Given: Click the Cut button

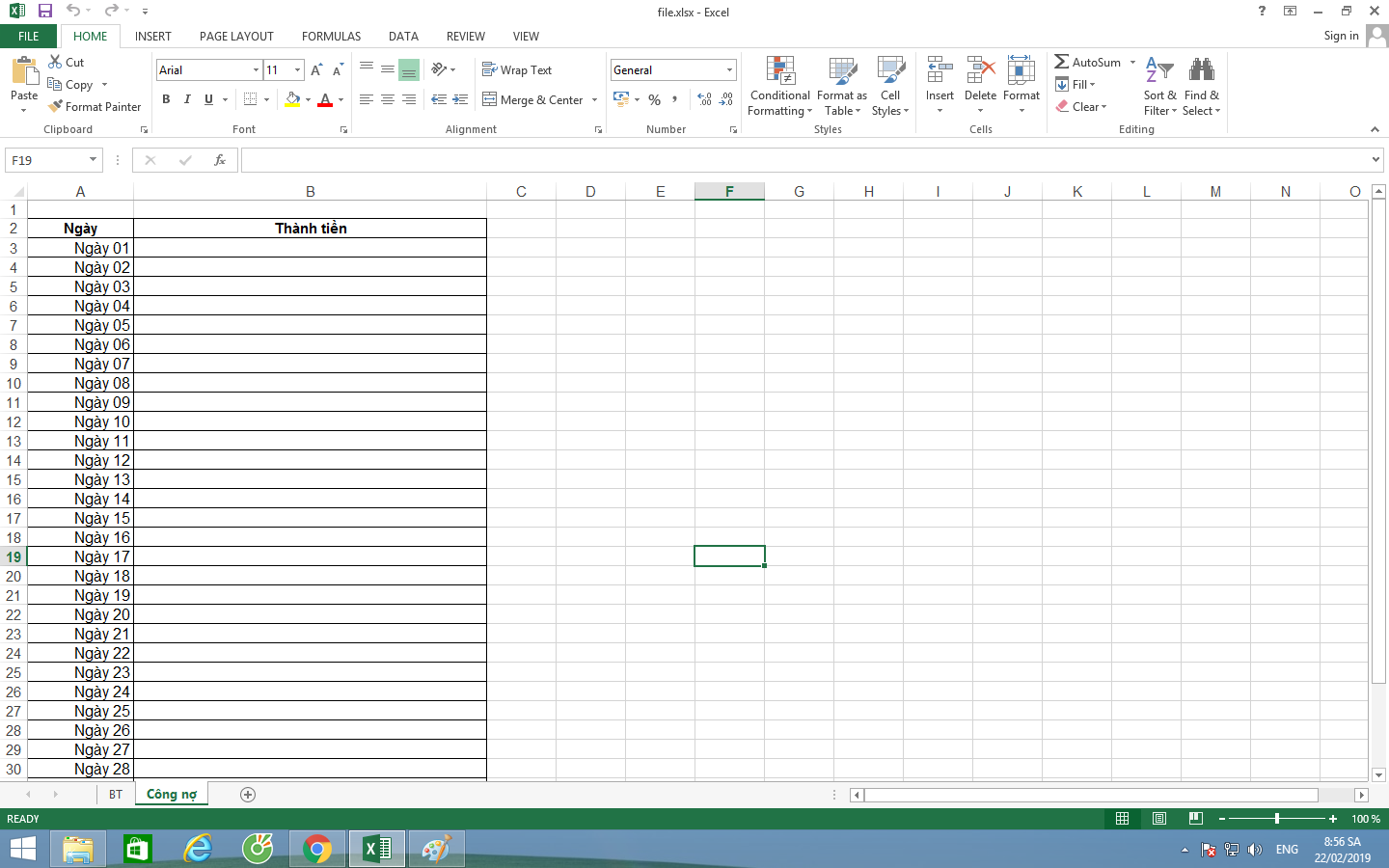Looking at the screenshot, I should point(67,62).
